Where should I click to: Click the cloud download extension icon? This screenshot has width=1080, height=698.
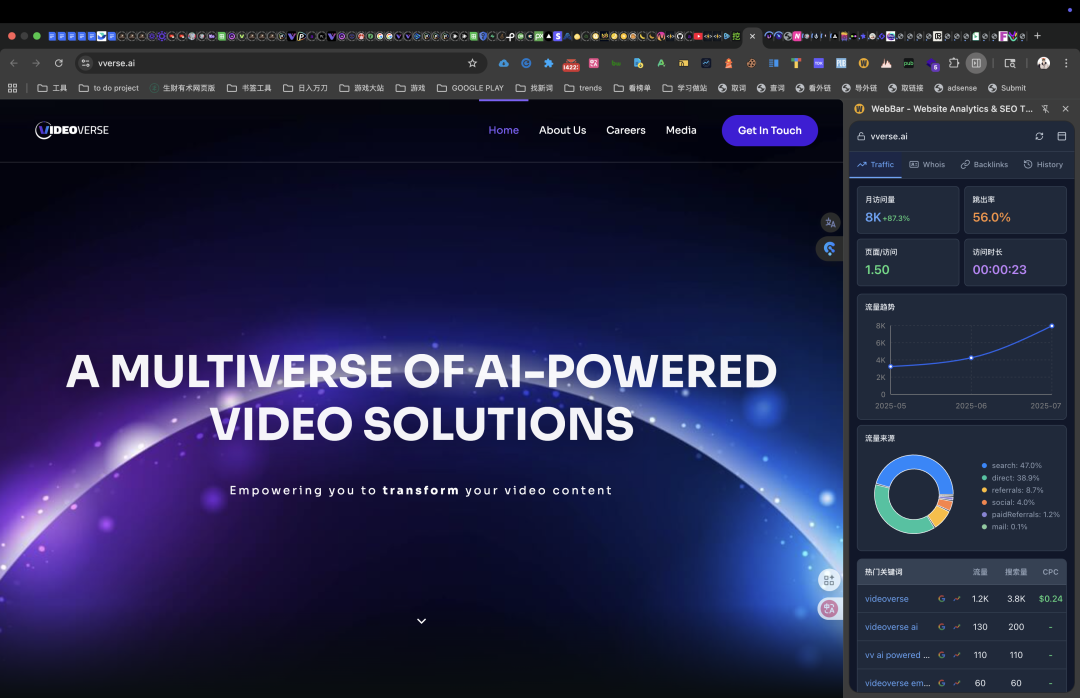(503, 63)
